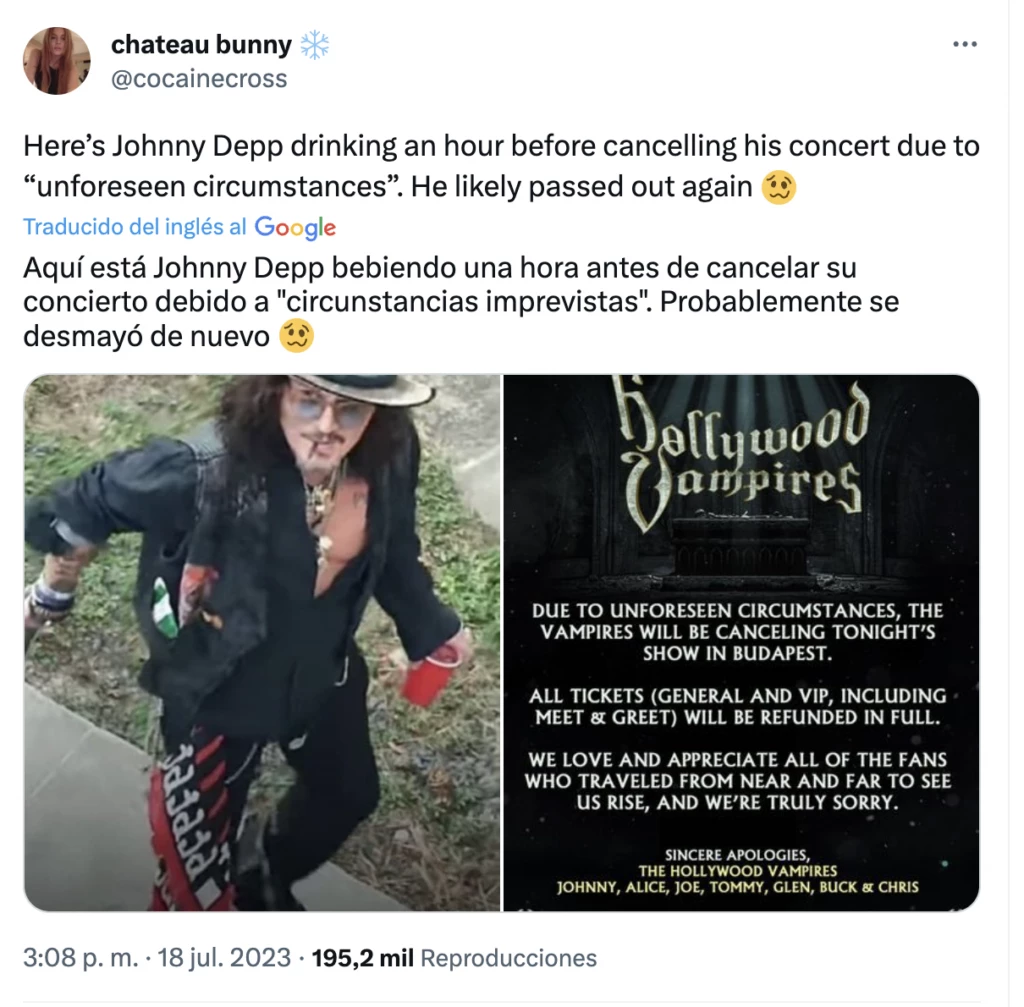
Task: Click the Spanish translated tweet text
Action: [461, 302]
